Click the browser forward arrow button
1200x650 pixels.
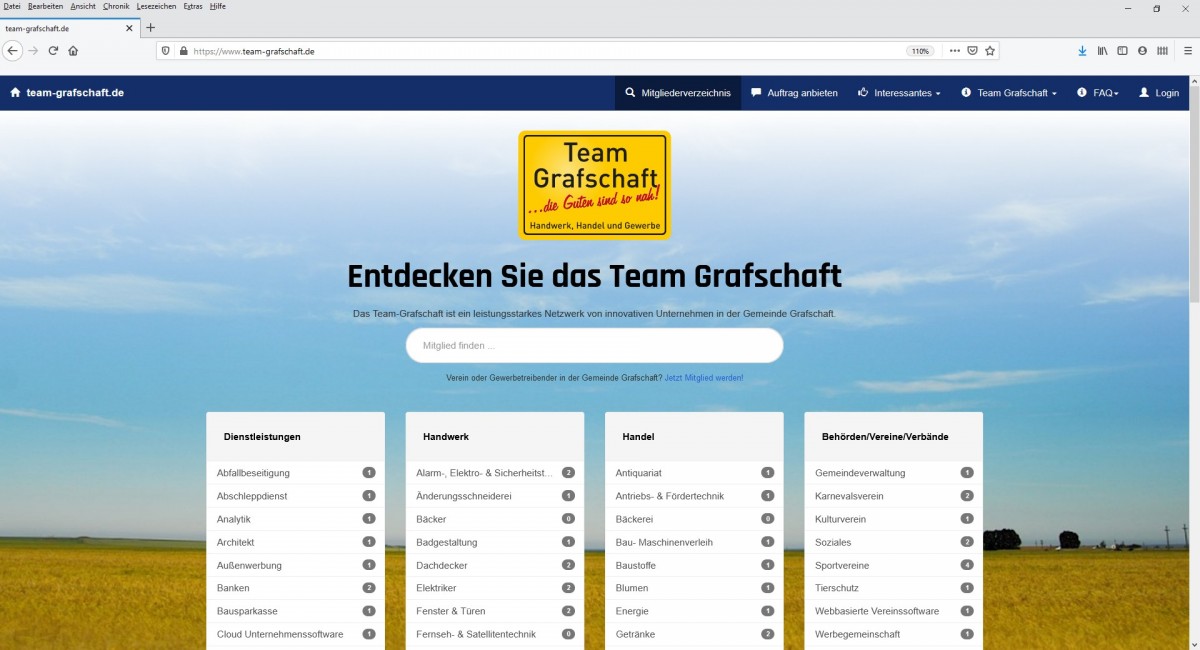(x=33, y=51)
